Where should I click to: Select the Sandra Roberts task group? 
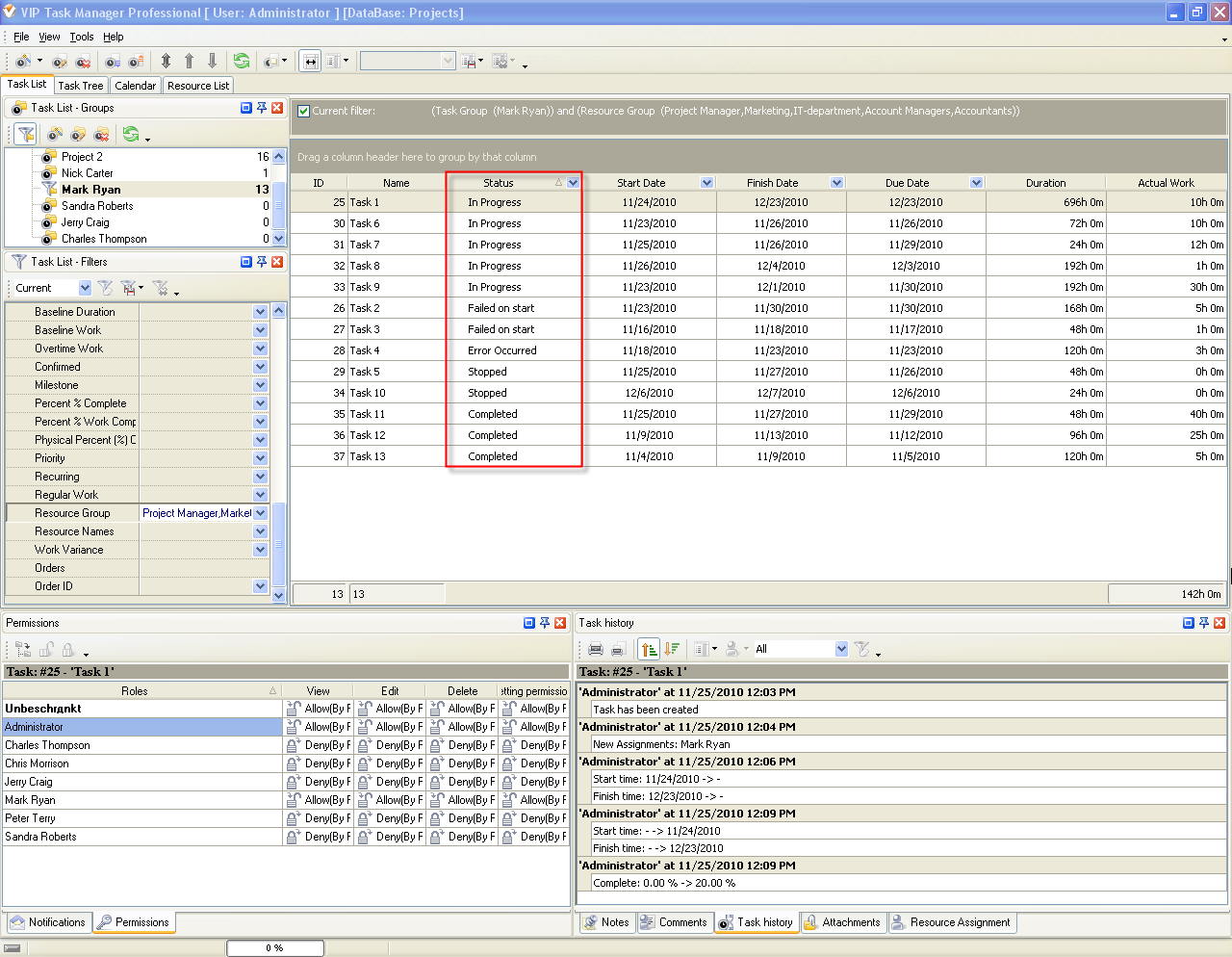coord(97,206)
